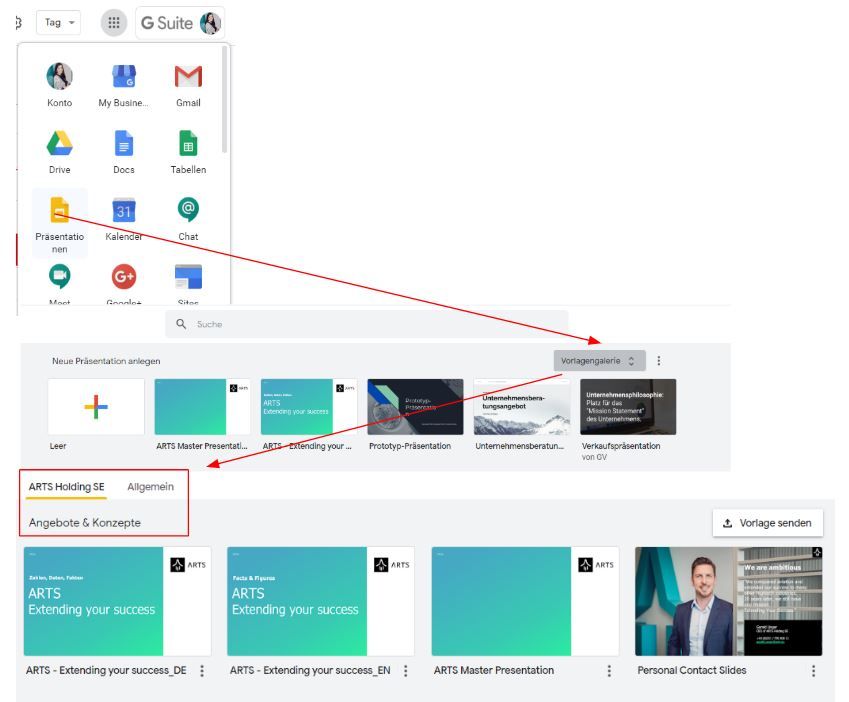The height and width of the screenshot is (702, 849).
Task: Launch the Docs app
Action: 123,152
